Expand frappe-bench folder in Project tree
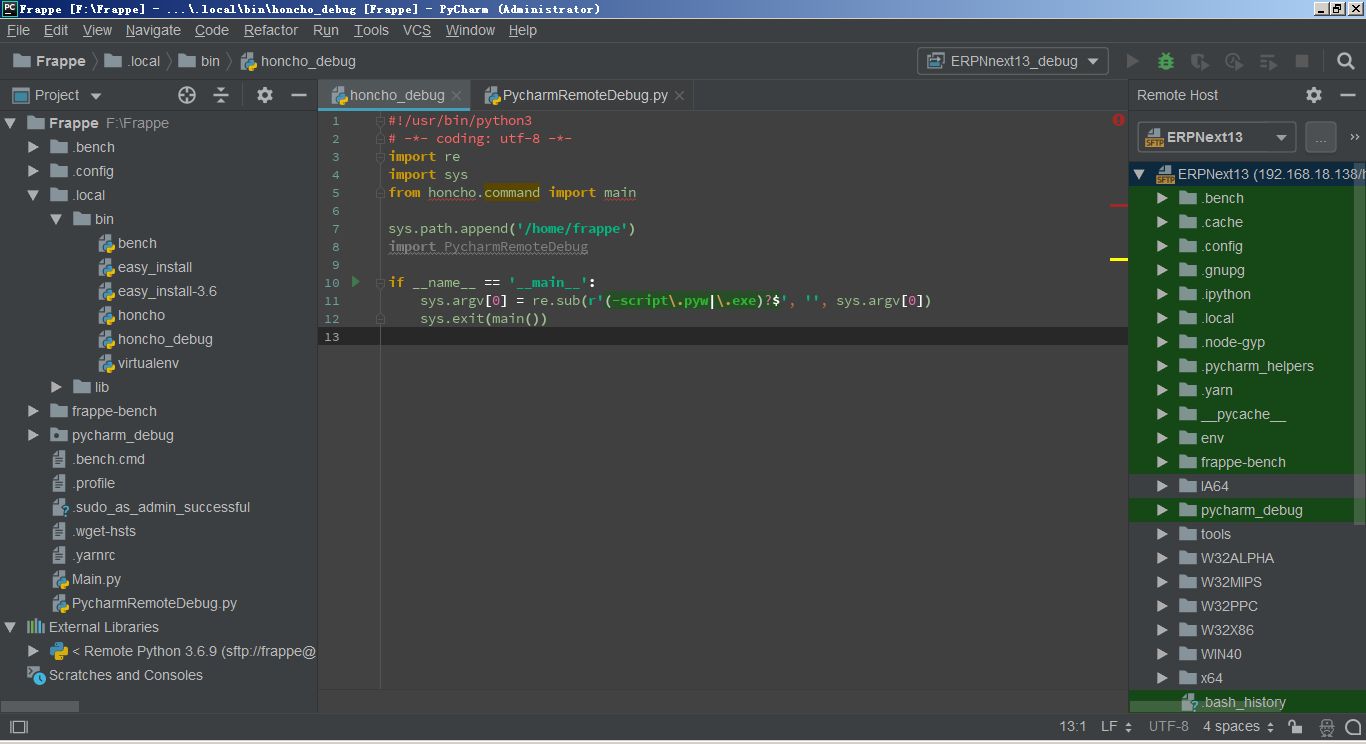 (34, 411)
